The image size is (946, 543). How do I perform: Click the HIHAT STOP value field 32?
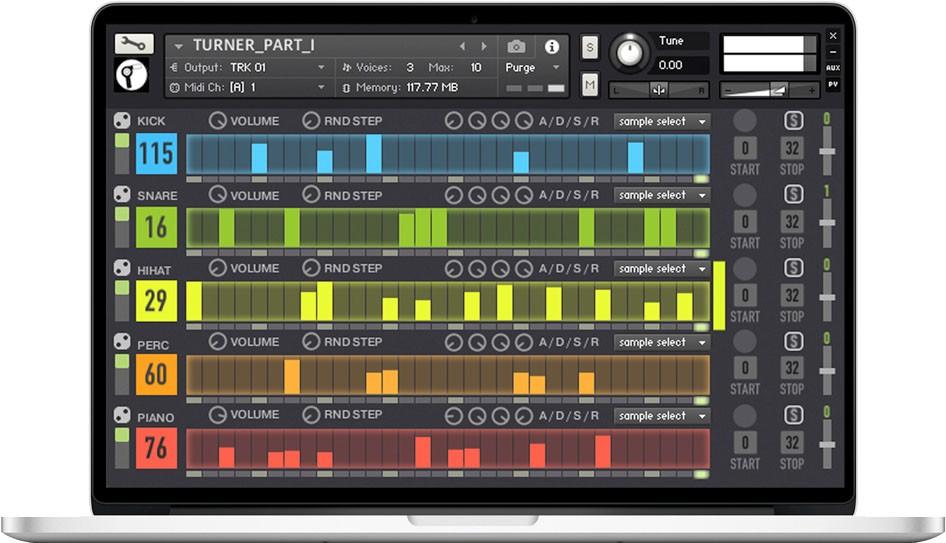point(792,296)
